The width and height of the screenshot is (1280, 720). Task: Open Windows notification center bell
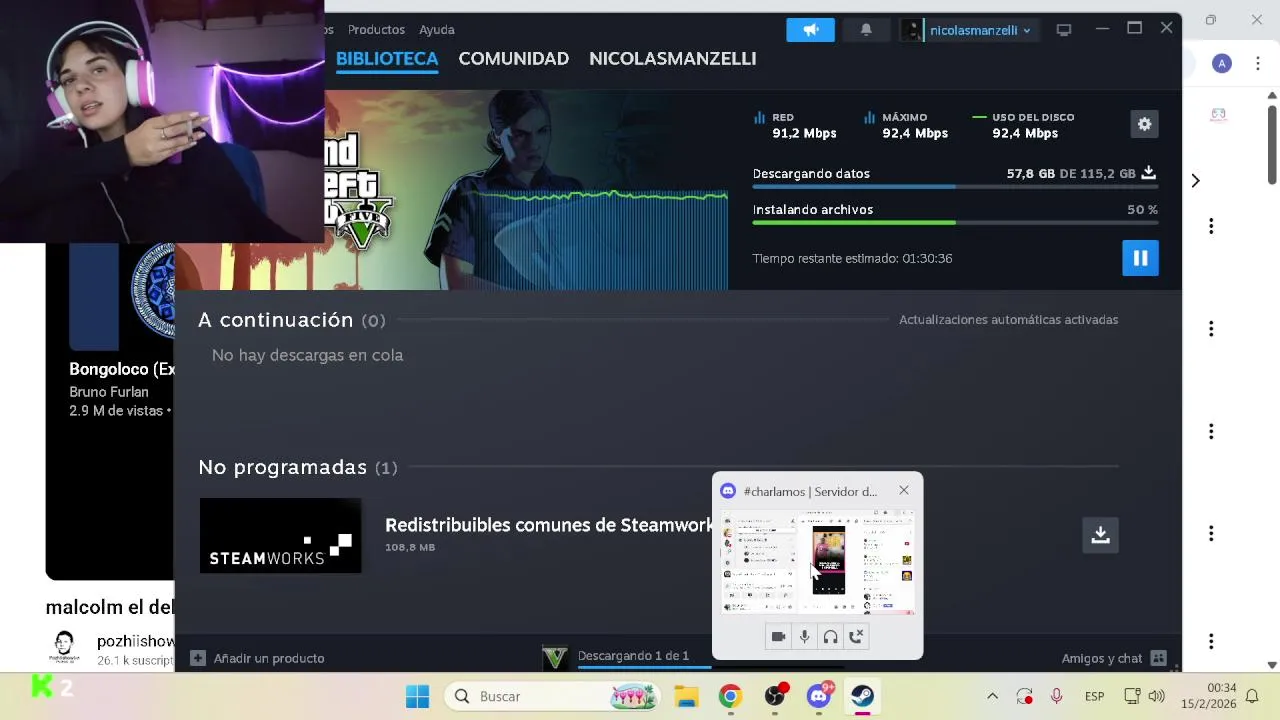(x=1251, y=696)
